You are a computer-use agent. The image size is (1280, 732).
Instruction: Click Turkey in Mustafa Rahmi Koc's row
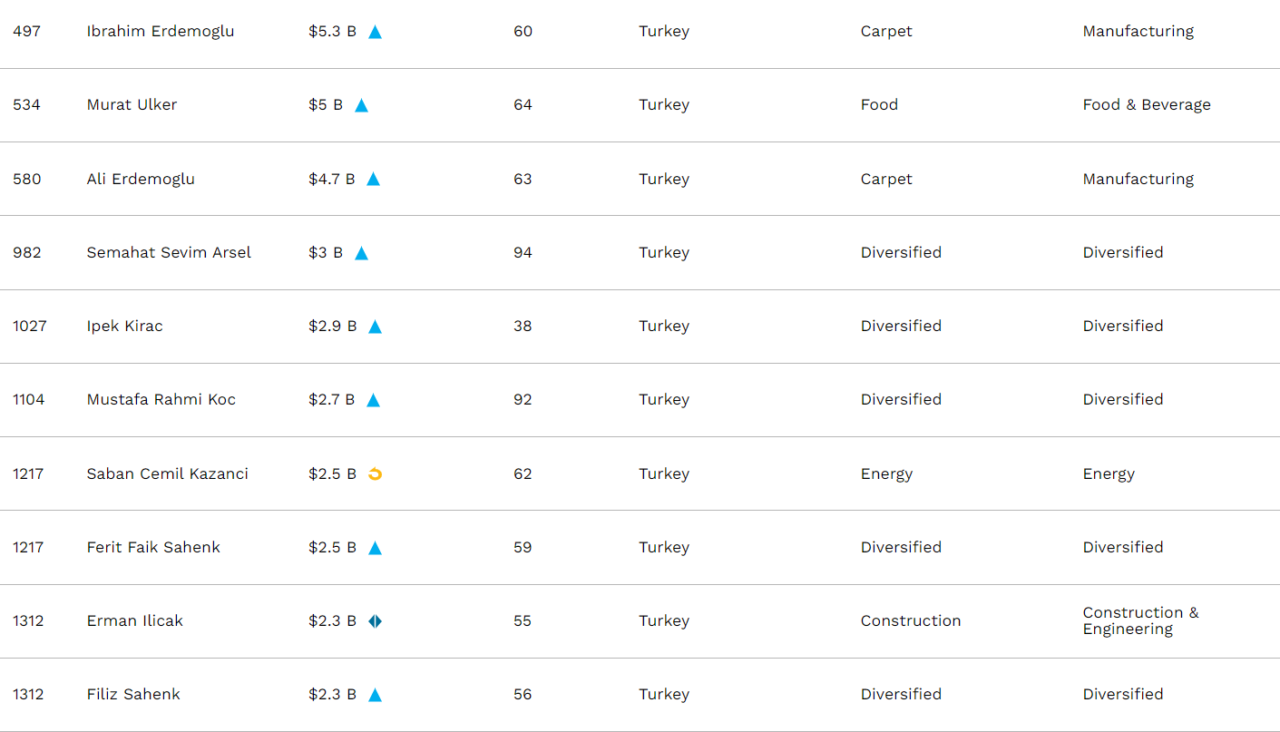664,400
